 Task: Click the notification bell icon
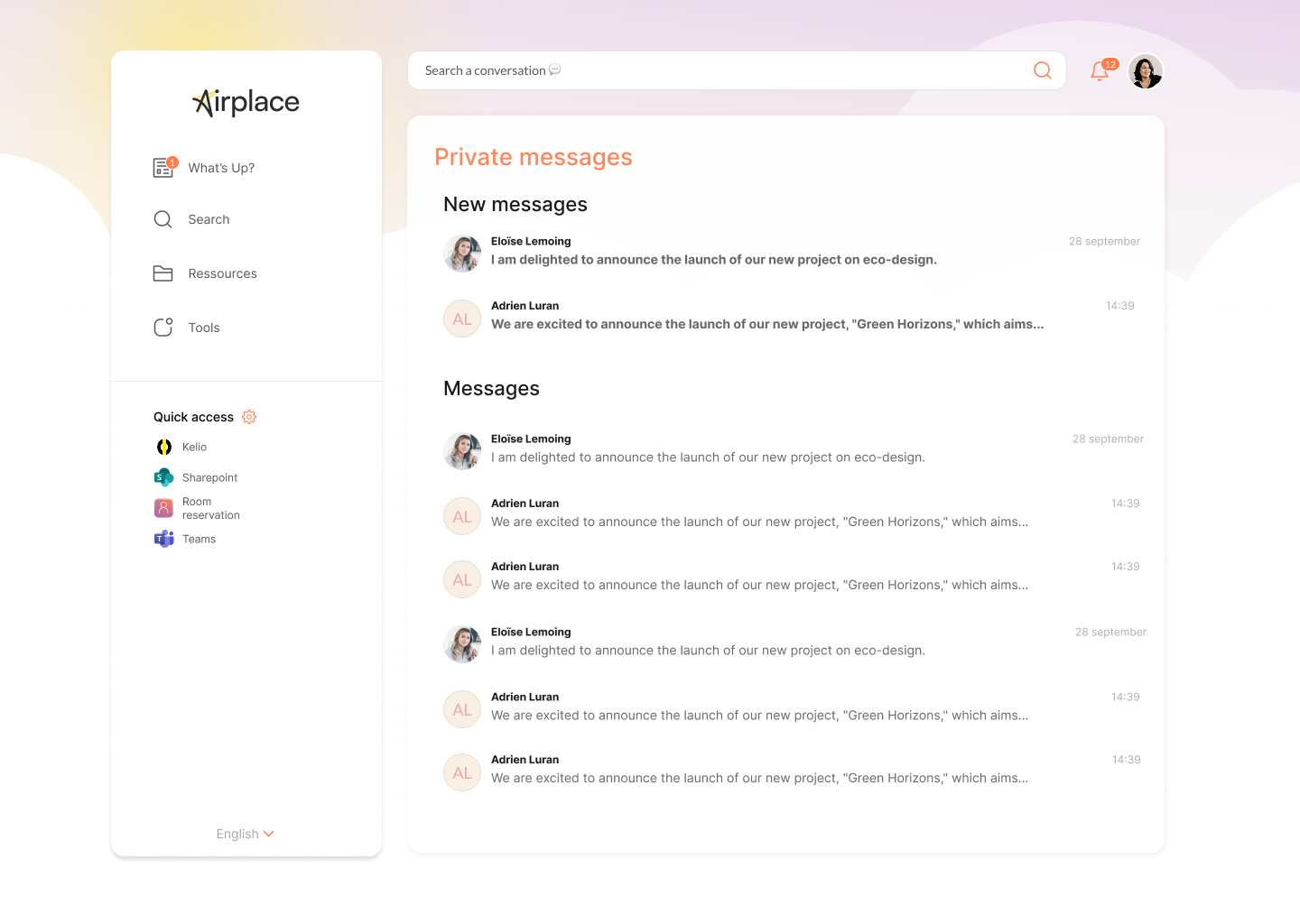1100,71
